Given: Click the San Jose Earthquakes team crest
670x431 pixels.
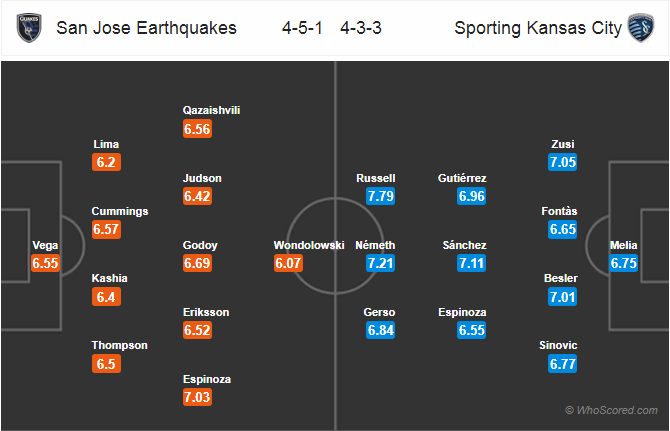Looking at the screenshot, I should [x=29, y=28].
